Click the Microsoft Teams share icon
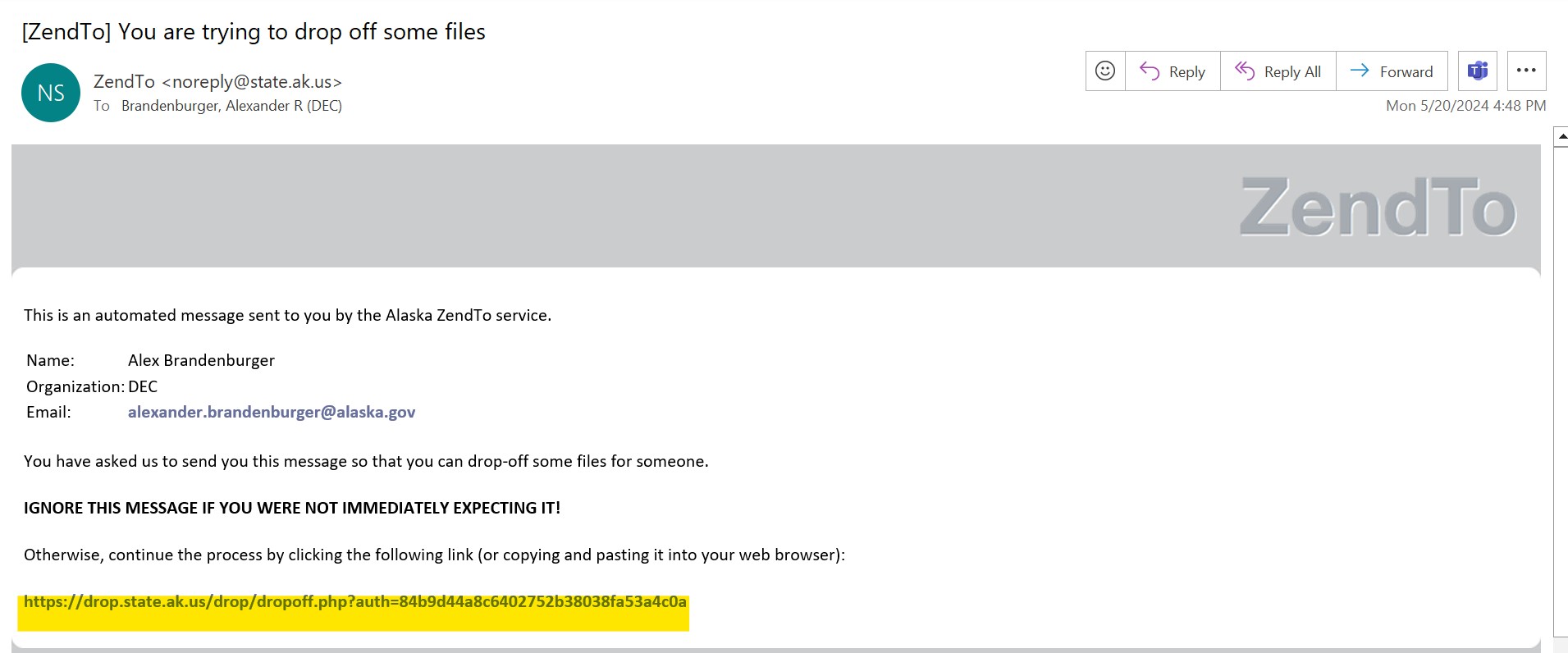This screenshot has height=653, width=1568. pyautogui.click(x=1478, y=71)
